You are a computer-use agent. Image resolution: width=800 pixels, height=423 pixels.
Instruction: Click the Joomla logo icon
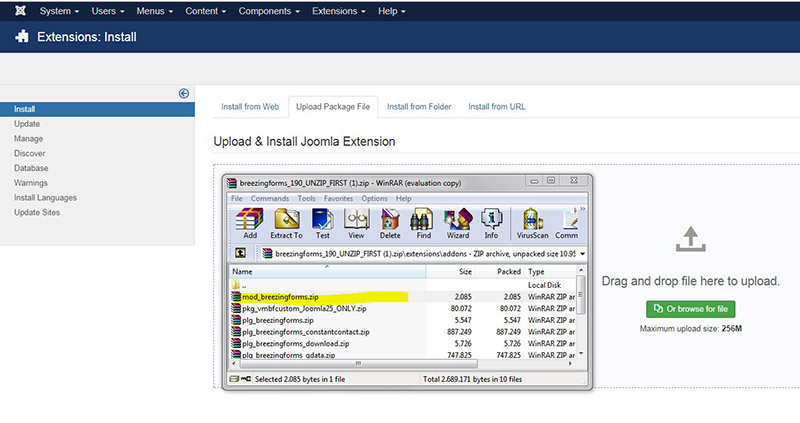click(x=20, y=11)
